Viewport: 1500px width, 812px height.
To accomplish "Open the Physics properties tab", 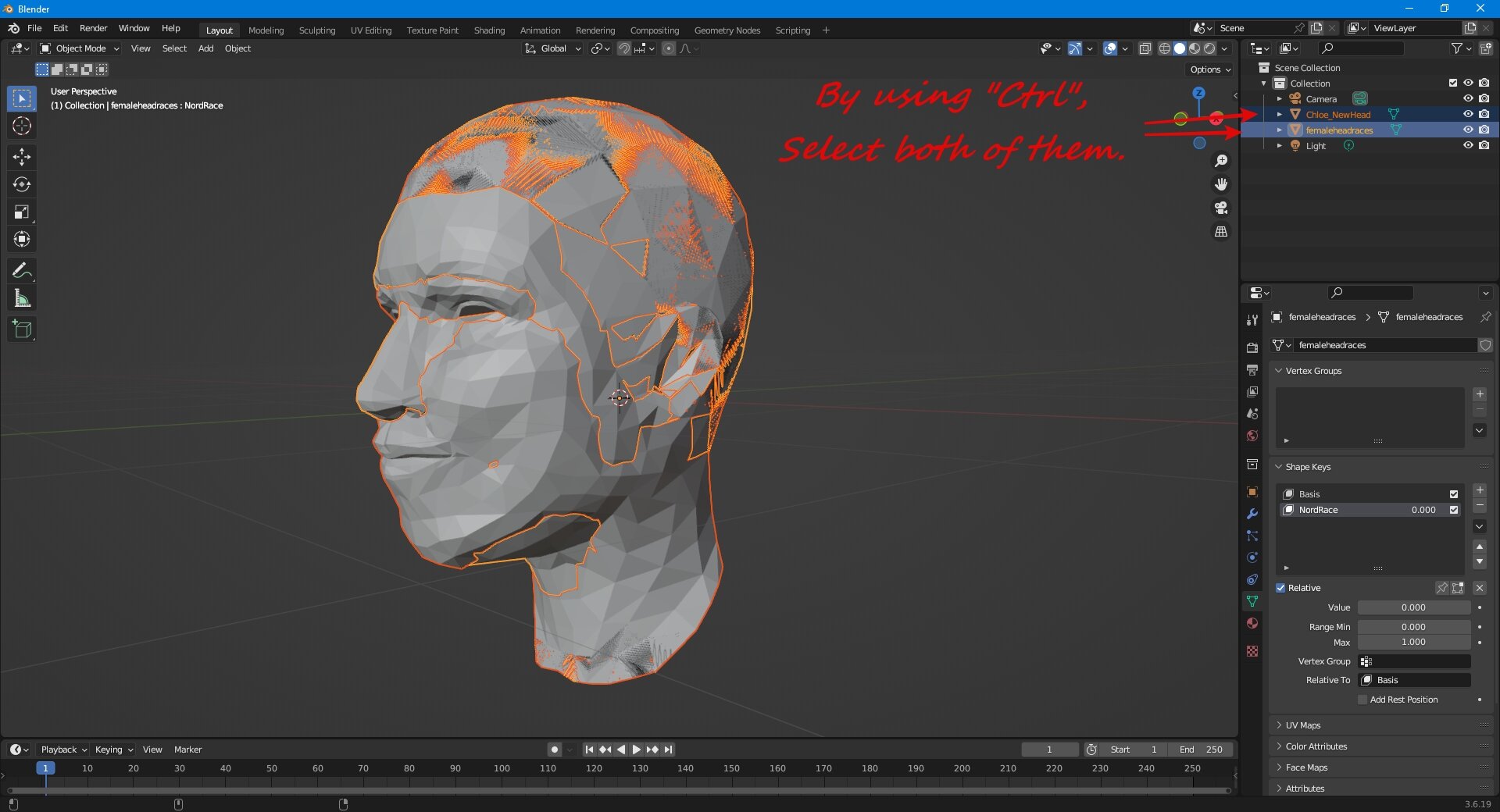I will 1252,557.
